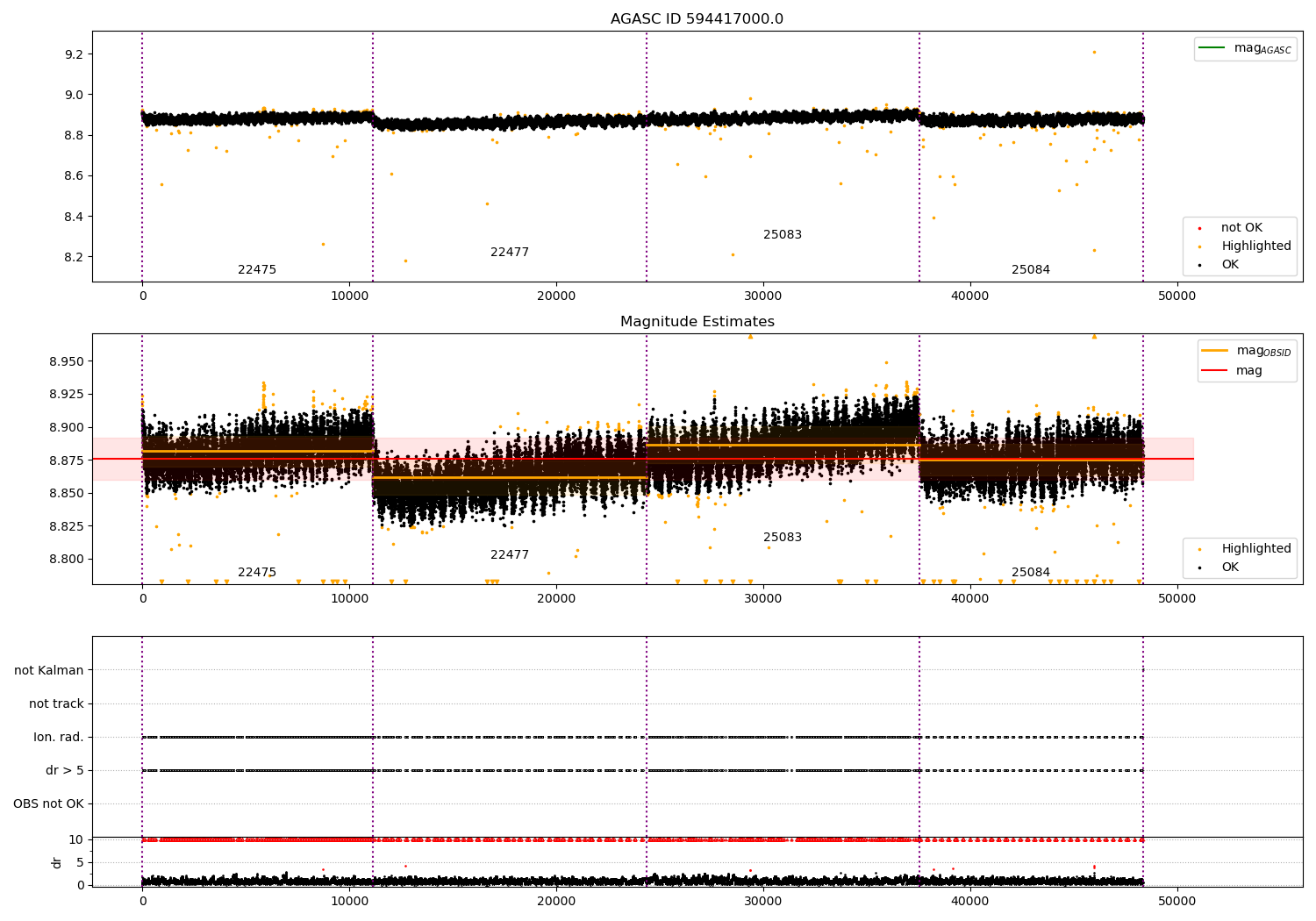Click 'Highlighted' legend entry in the AGASC ID plot
This screenshot has height=921, width=1316.
(x=1246, y=246)
